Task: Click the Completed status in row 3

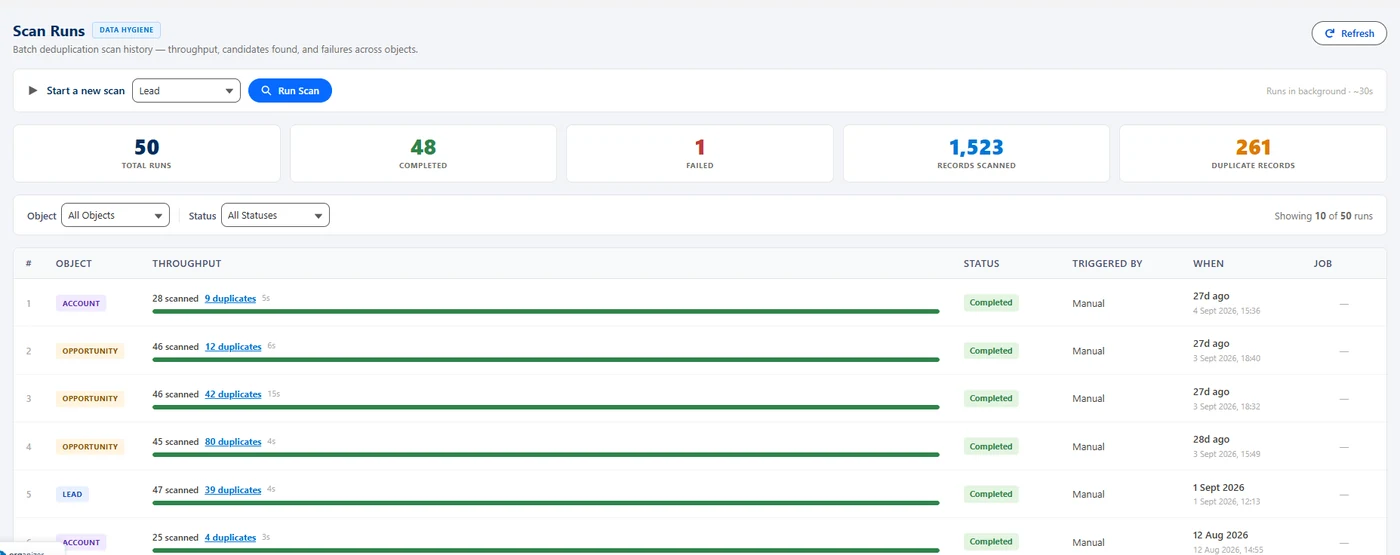Action: pos(991,398)
